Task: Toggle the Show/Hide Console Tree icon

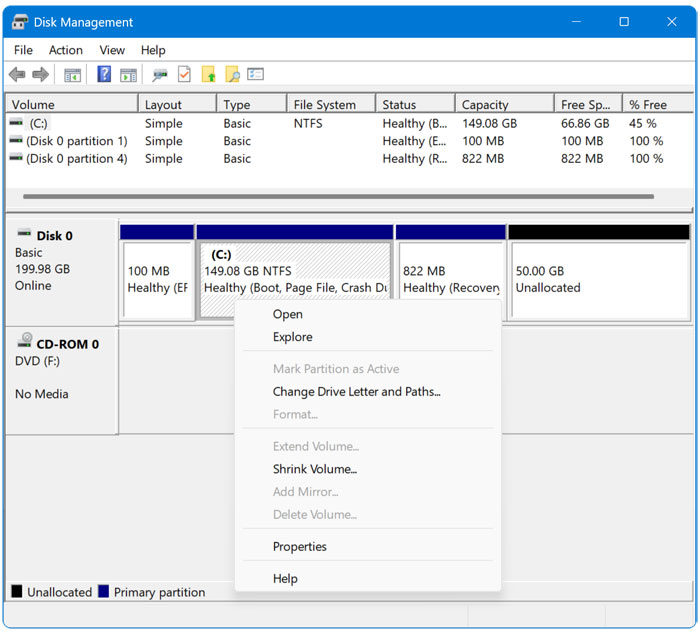Action: [x=72, y=75]
